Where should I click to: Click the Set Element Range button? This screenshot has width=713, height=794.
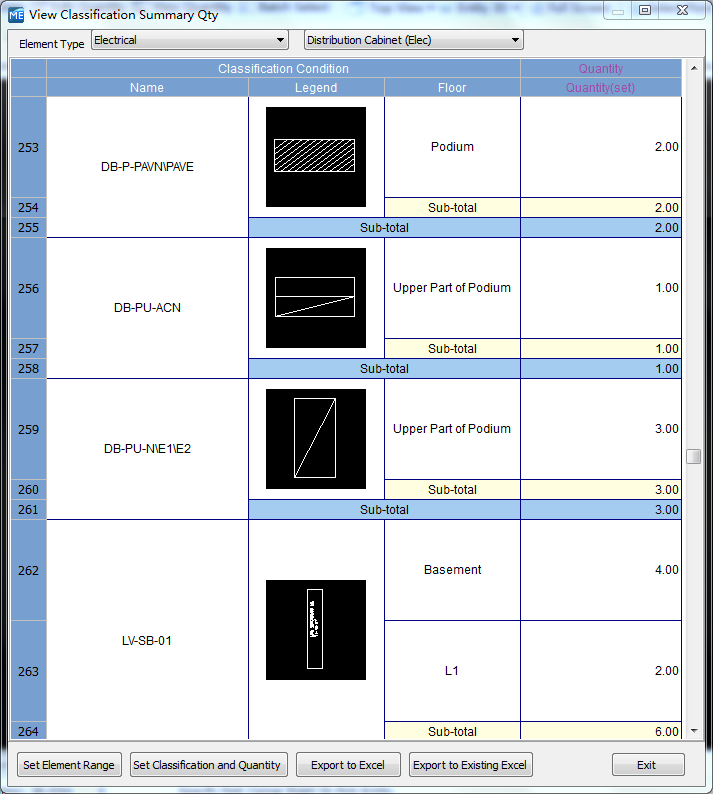coord(69,765)
